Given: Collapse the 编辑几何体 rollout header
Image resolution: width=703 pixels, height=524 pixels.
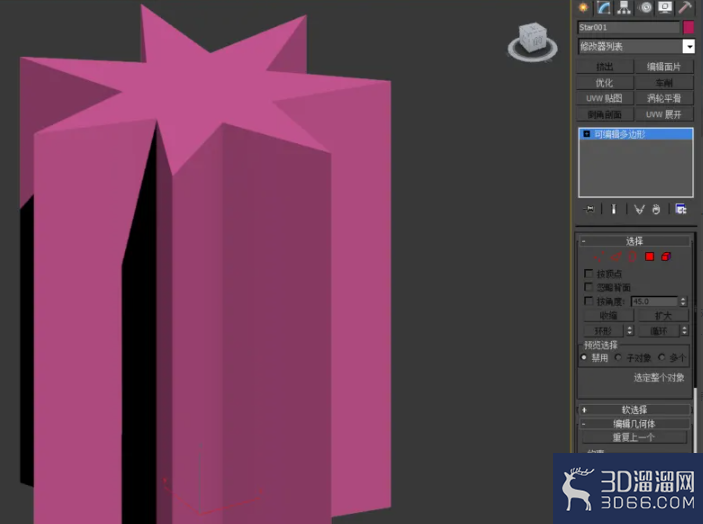Looking at the screenshot, I should tap(634, 424).
